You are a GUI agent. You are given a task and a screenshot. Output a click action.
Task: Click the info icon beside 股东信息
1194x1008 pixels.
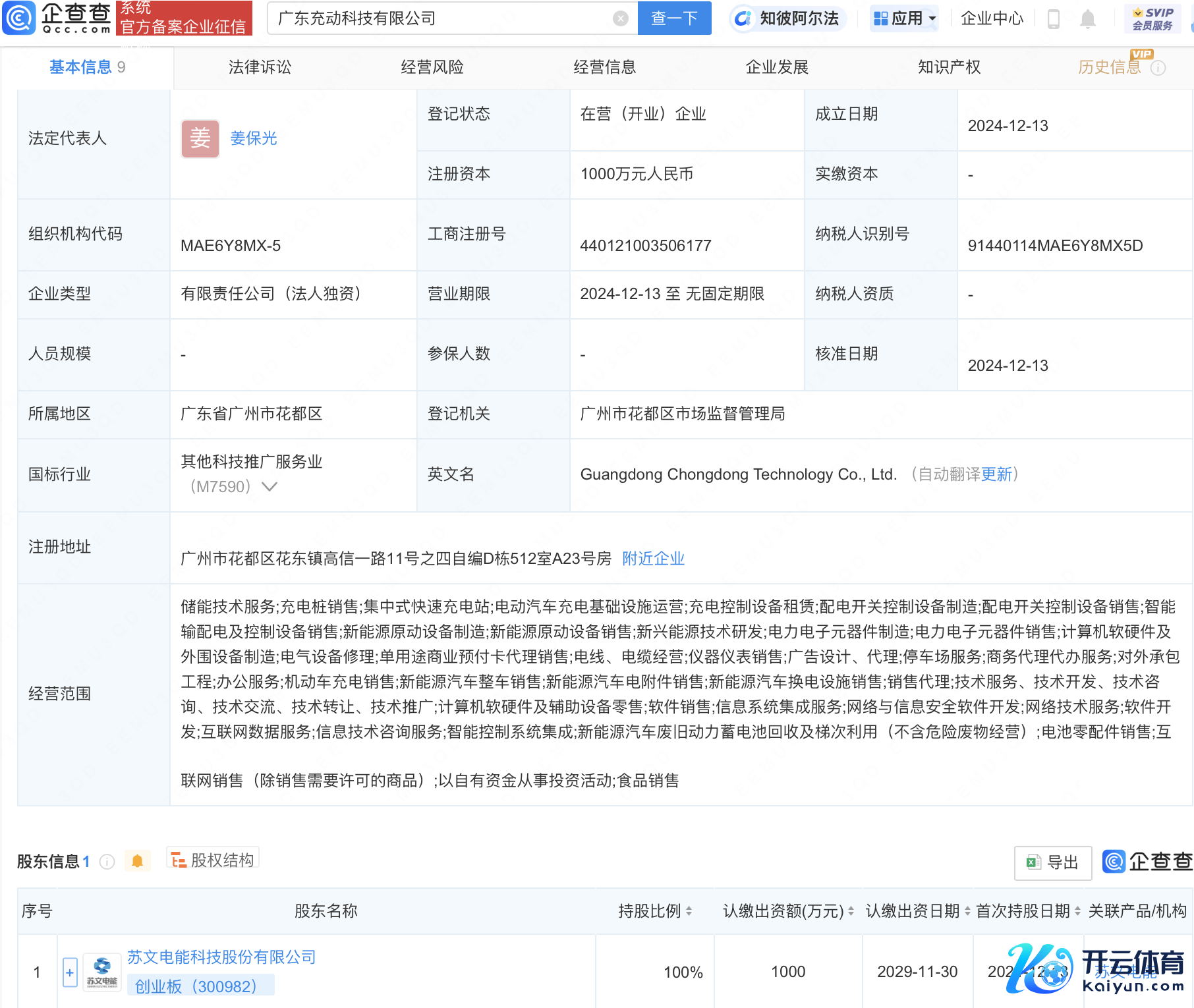point(107,862)
